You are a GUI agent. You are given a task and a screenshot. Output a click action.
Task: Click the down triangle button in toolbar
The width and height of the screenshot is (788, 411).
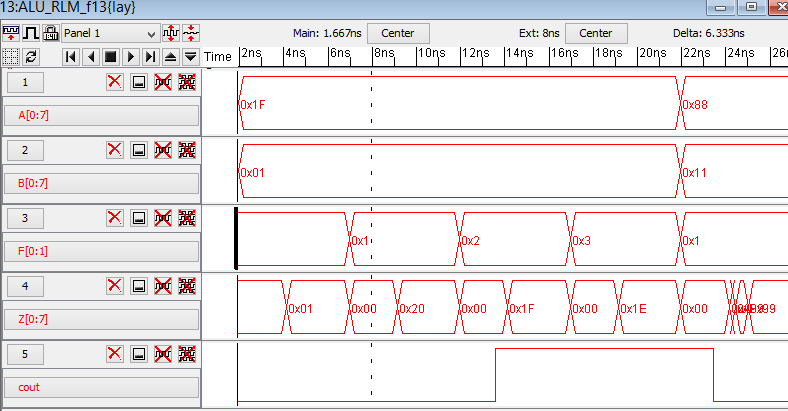[190, 56]
